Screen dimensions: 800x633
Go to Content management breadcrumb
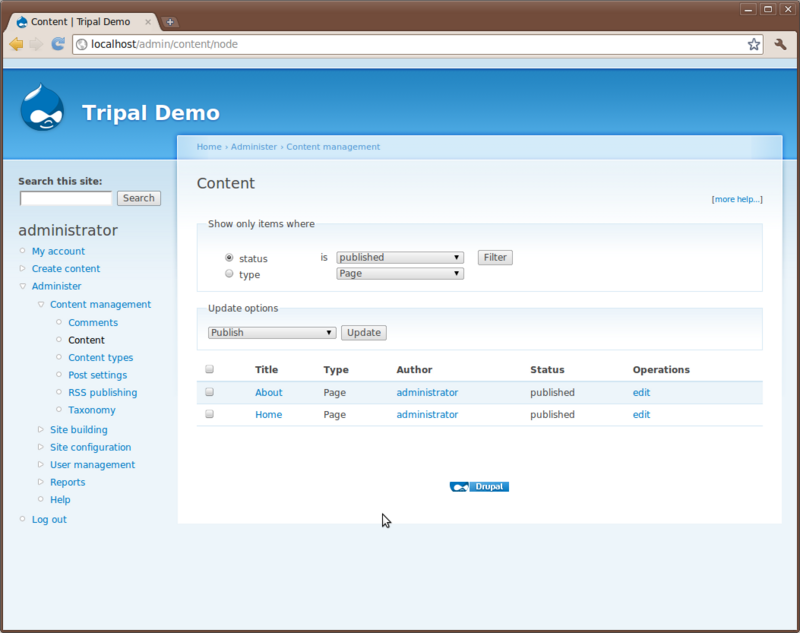point(333,147)
